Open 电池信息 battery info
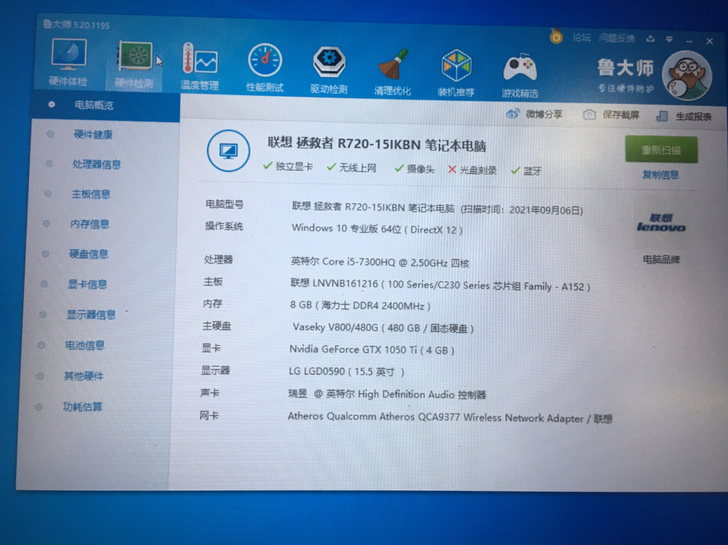 point(84,345)
